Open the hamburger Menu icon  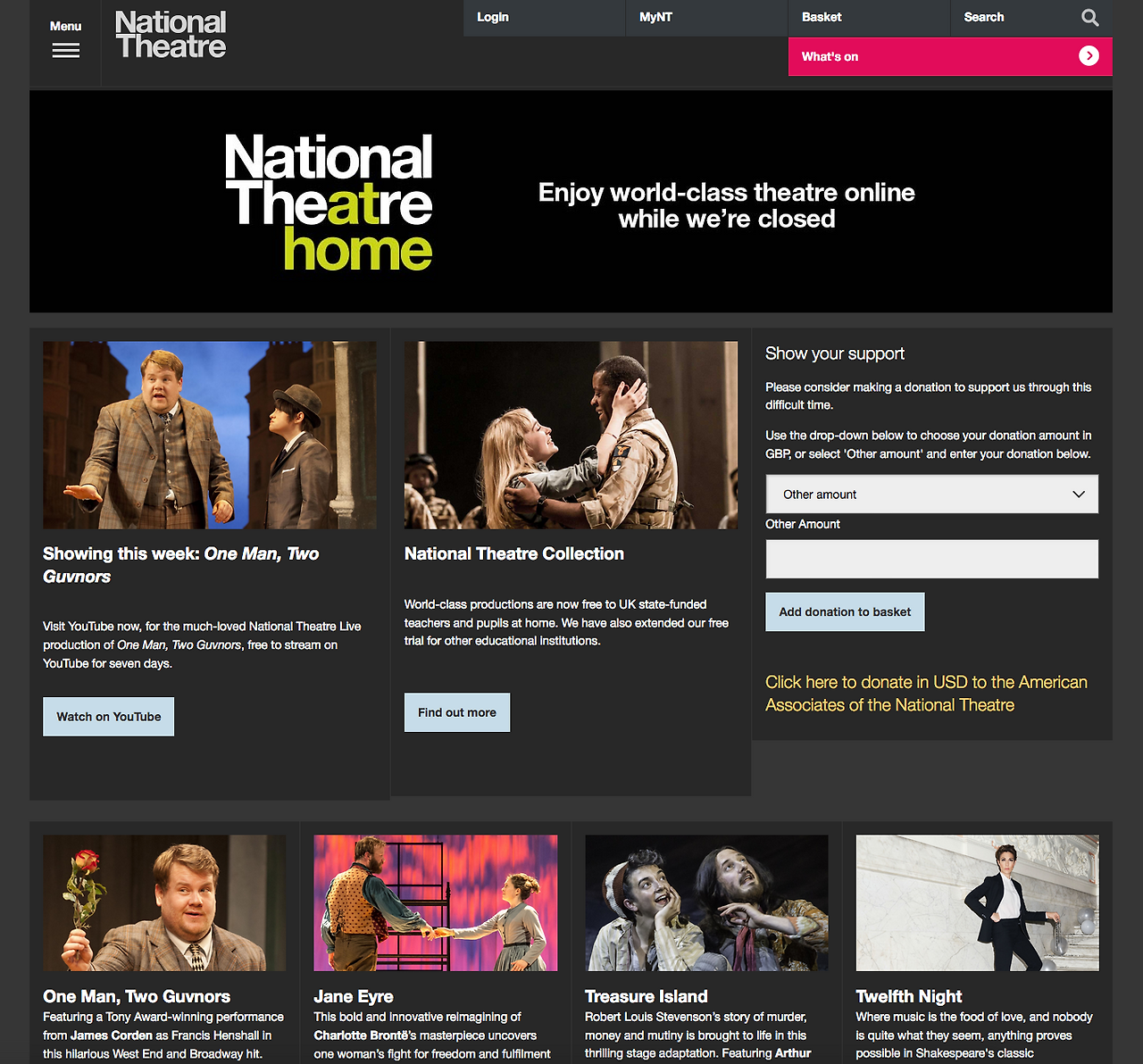point(65,50)
